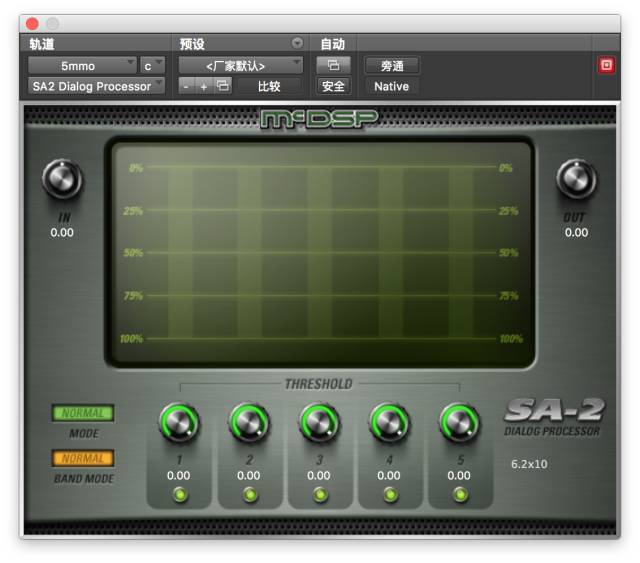Click the red target plugin button
Viewport: 640px width, 563px height.
[607, 65]
